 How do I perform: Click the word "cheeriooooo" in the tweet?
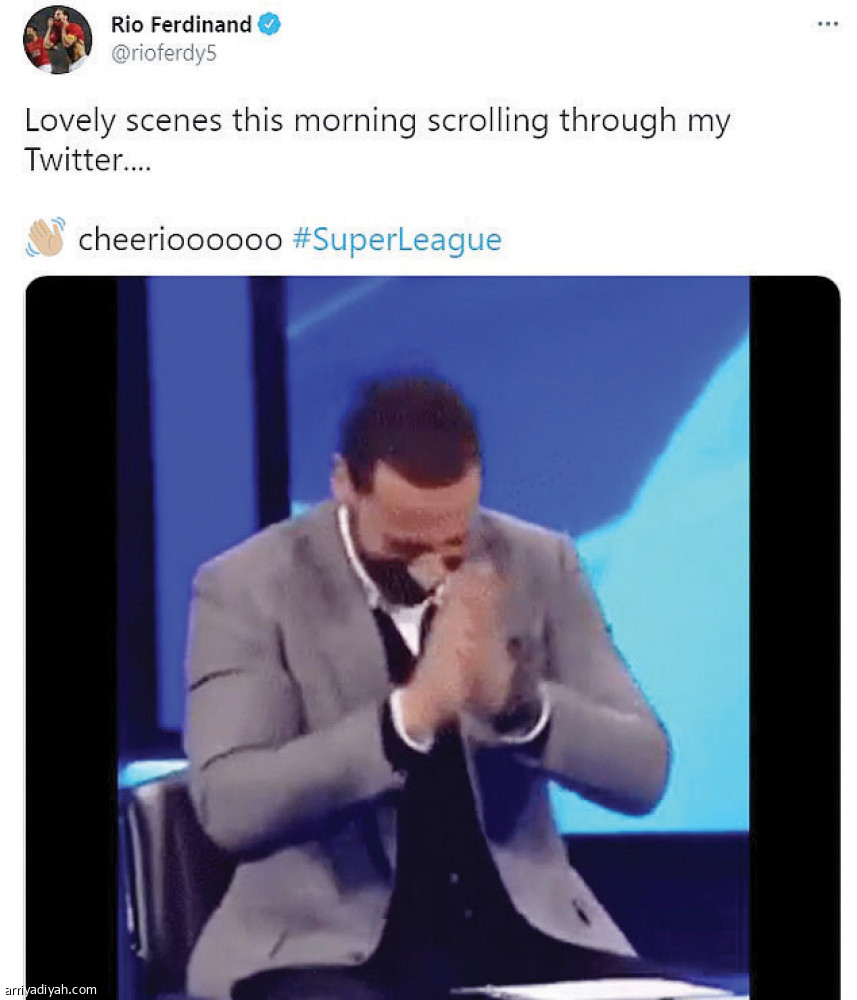[x=180, y=240]
